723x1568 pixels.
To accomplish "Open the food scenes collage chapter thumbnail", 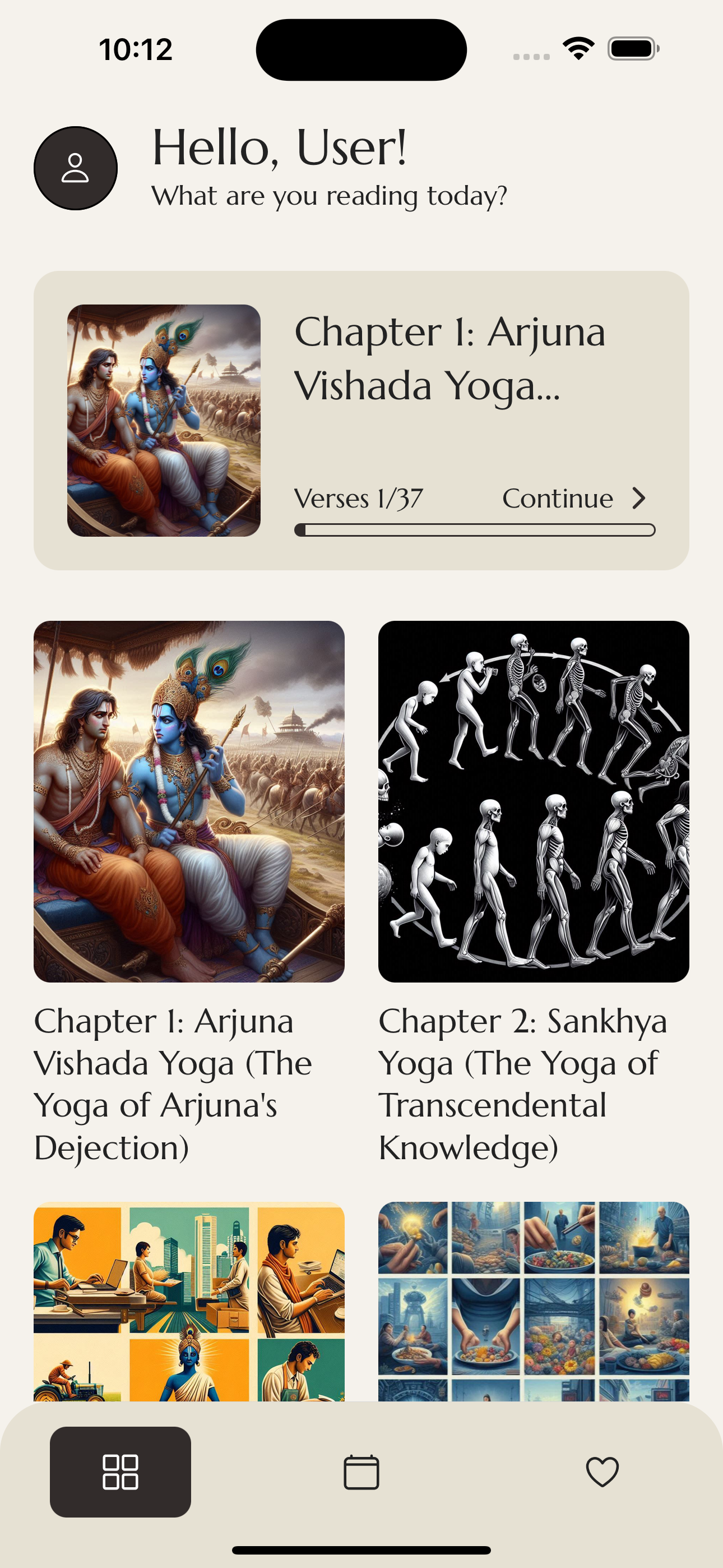I will click(x=534, y=1302).
